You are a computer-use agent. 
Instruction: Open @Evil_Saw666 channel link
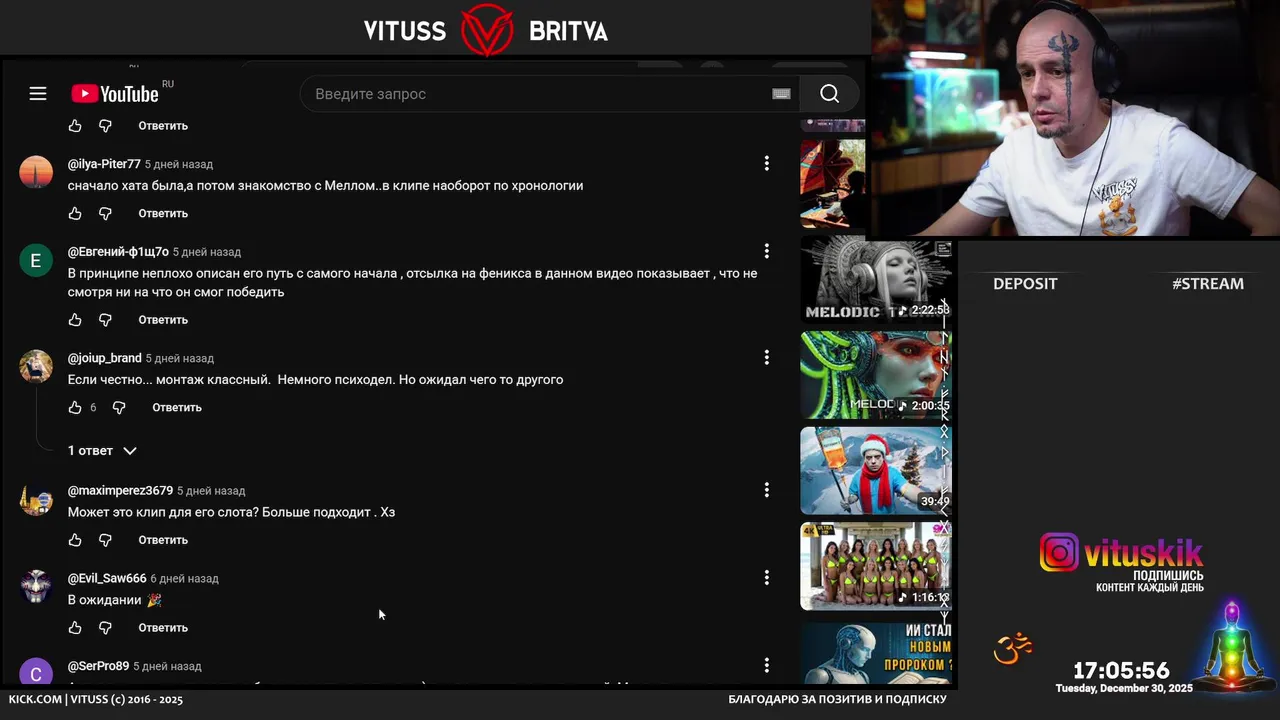(107, 579)
